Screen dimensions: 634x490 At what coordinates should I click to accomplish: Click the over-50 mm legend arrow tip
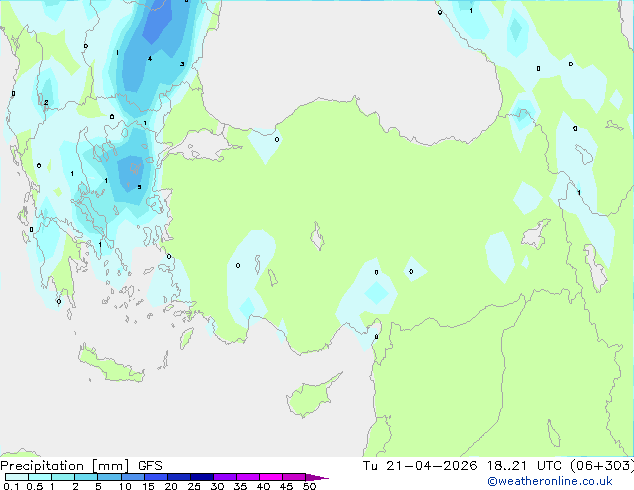pyautogui.click(x=317, y=477)
